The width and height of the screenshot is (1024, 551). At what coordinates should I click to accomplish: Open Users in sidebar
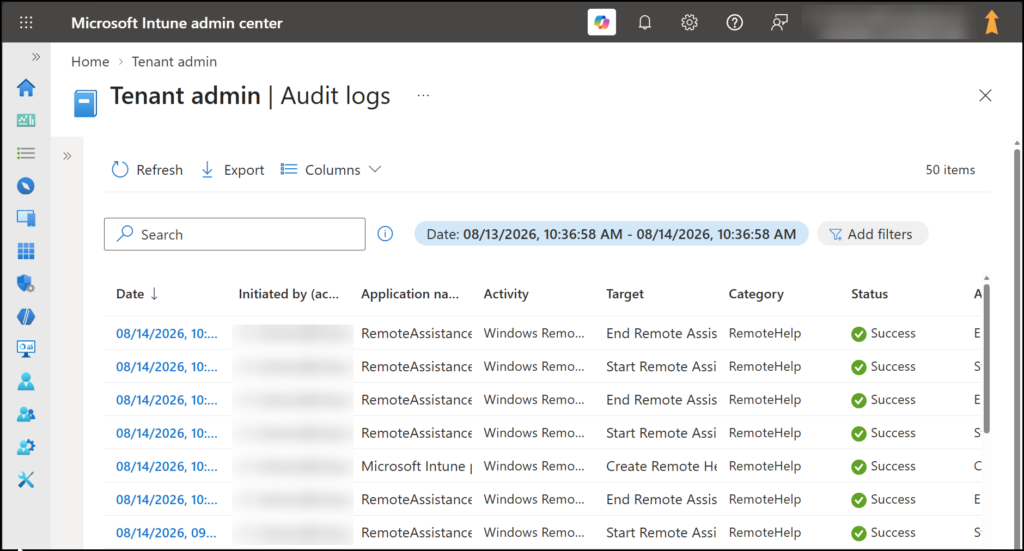[x=26, y=381]
